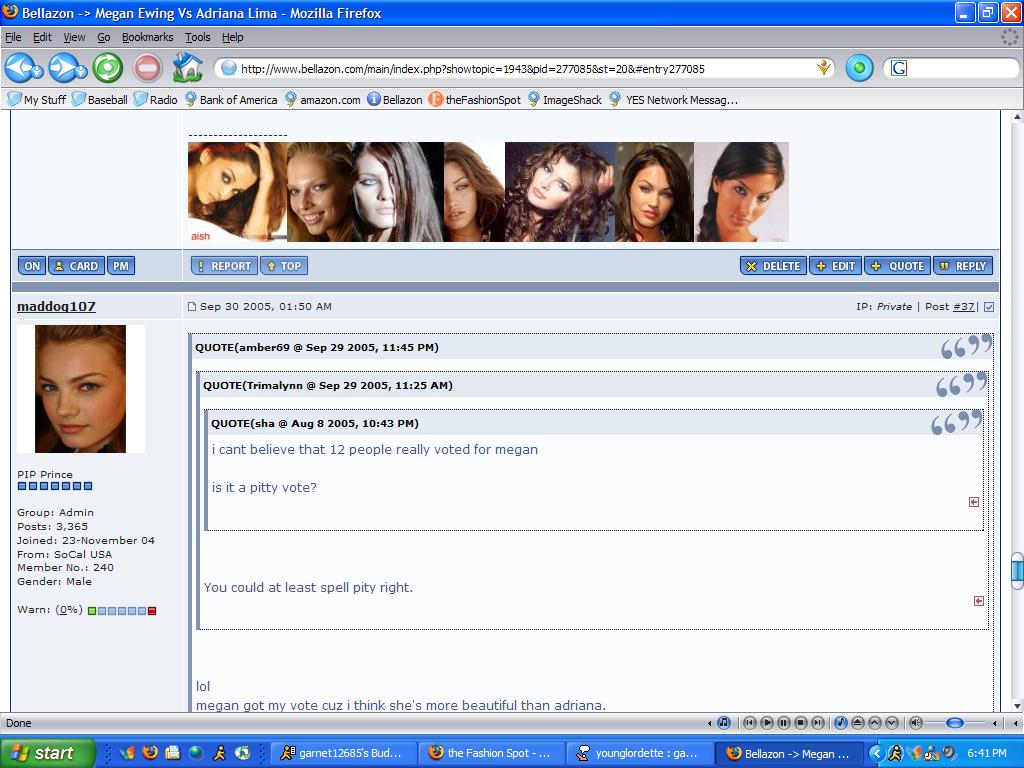Open maddog107's profile link

(56, 306)
